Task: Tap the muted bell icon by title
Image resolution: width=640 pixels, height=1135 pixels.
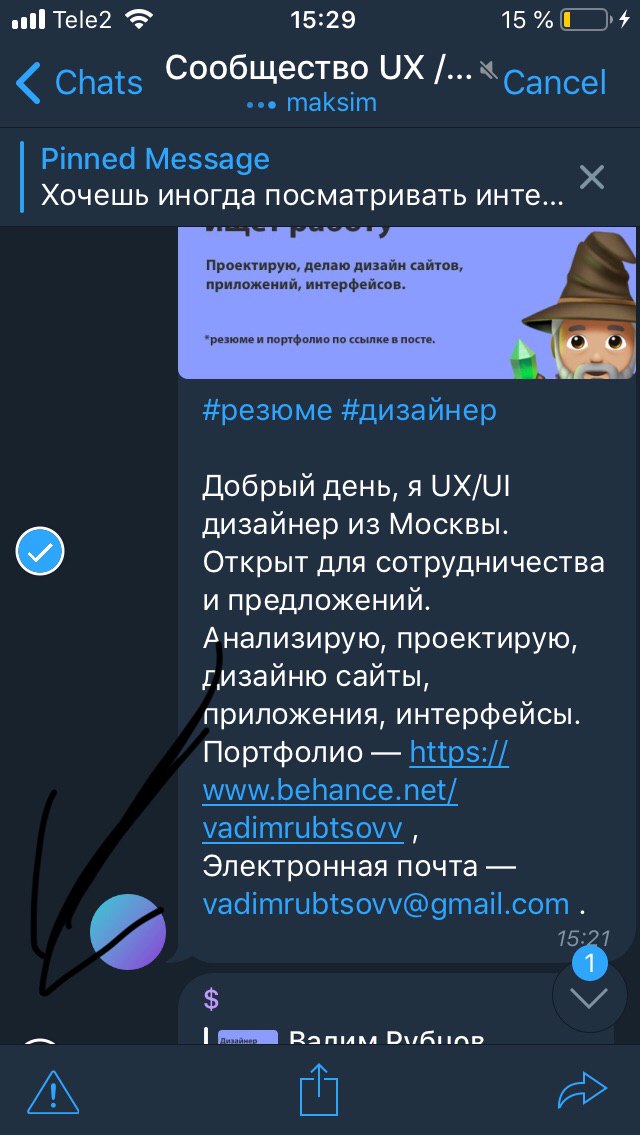Action: pos(489,69)
